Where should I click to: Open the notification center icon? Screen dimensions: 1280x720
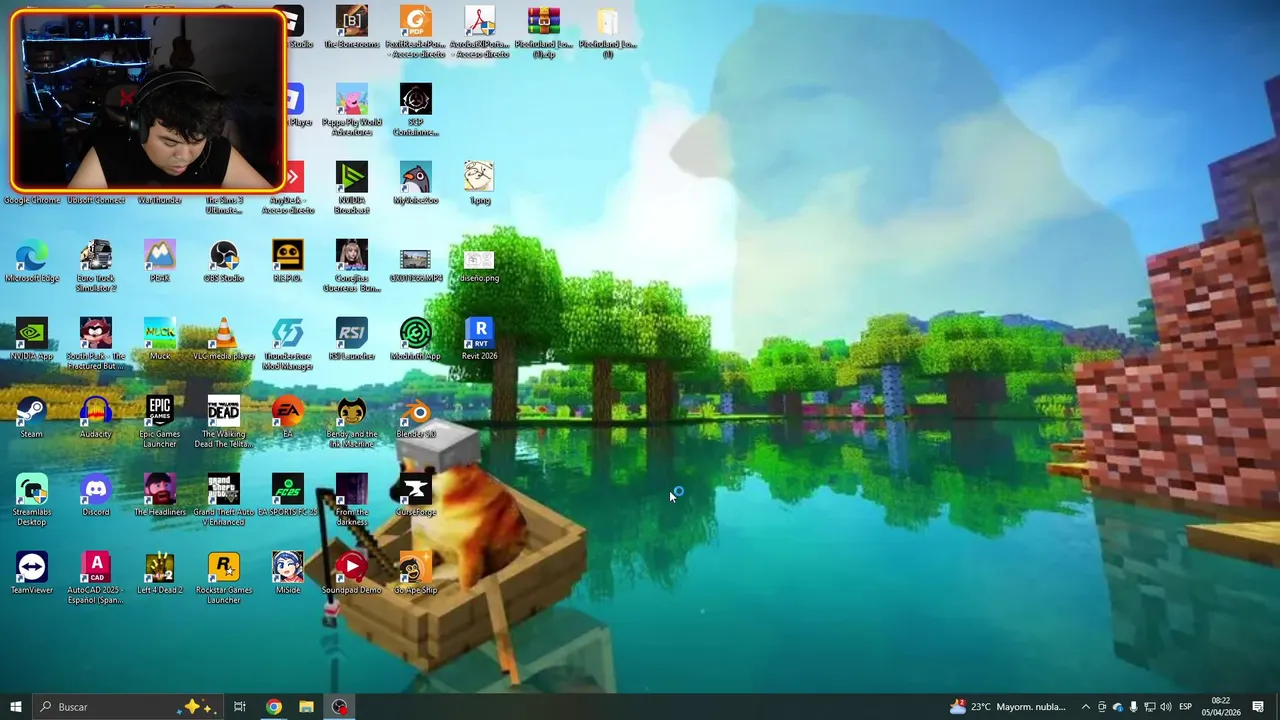(1258, 707)
